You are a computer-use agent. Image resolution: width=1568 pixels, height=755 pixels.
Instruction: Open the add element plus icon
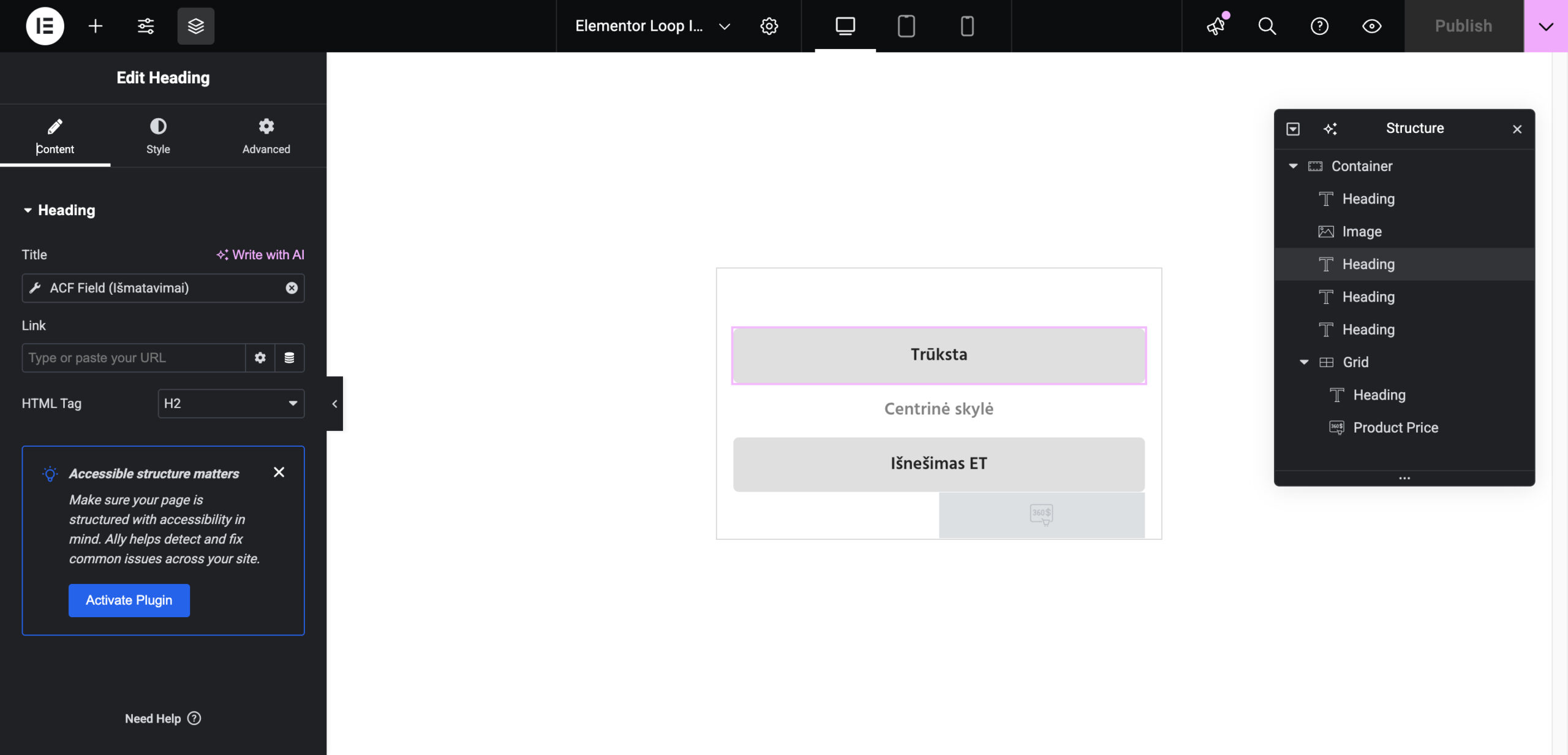95,26
